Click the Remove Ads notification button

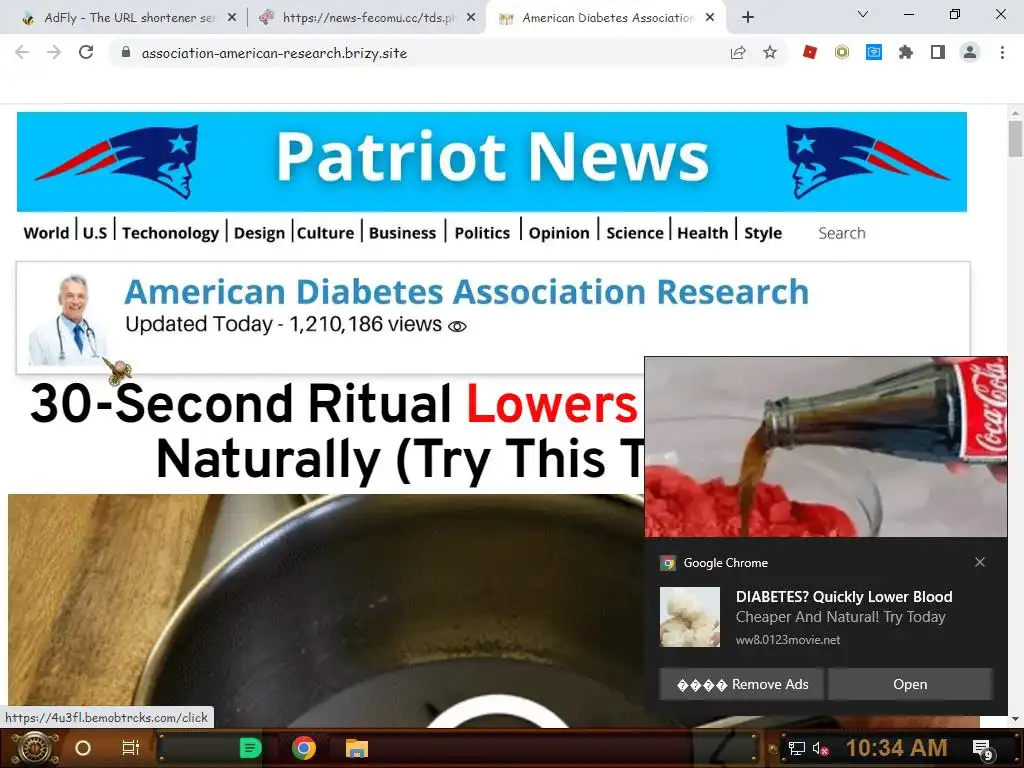(x=741, y=684)
